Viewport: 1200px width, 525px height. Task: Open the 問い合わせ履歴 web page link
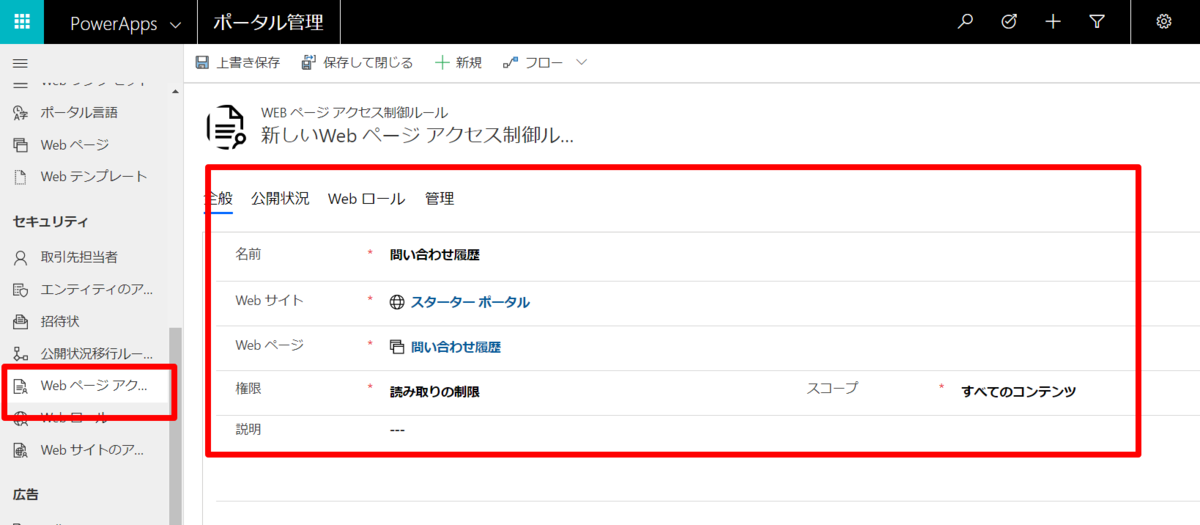click(x=455, y=347)
